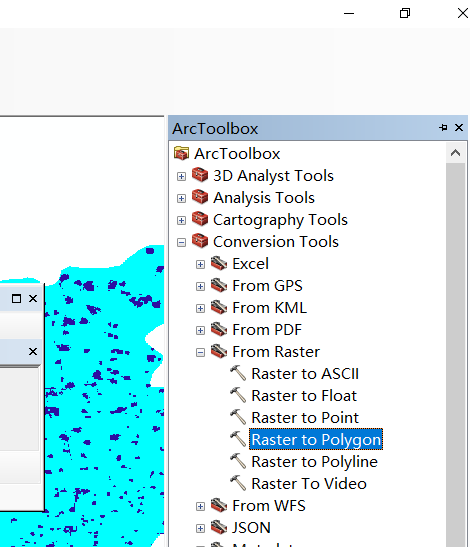Expand the JSON toolset node

[x=200, y=528]
